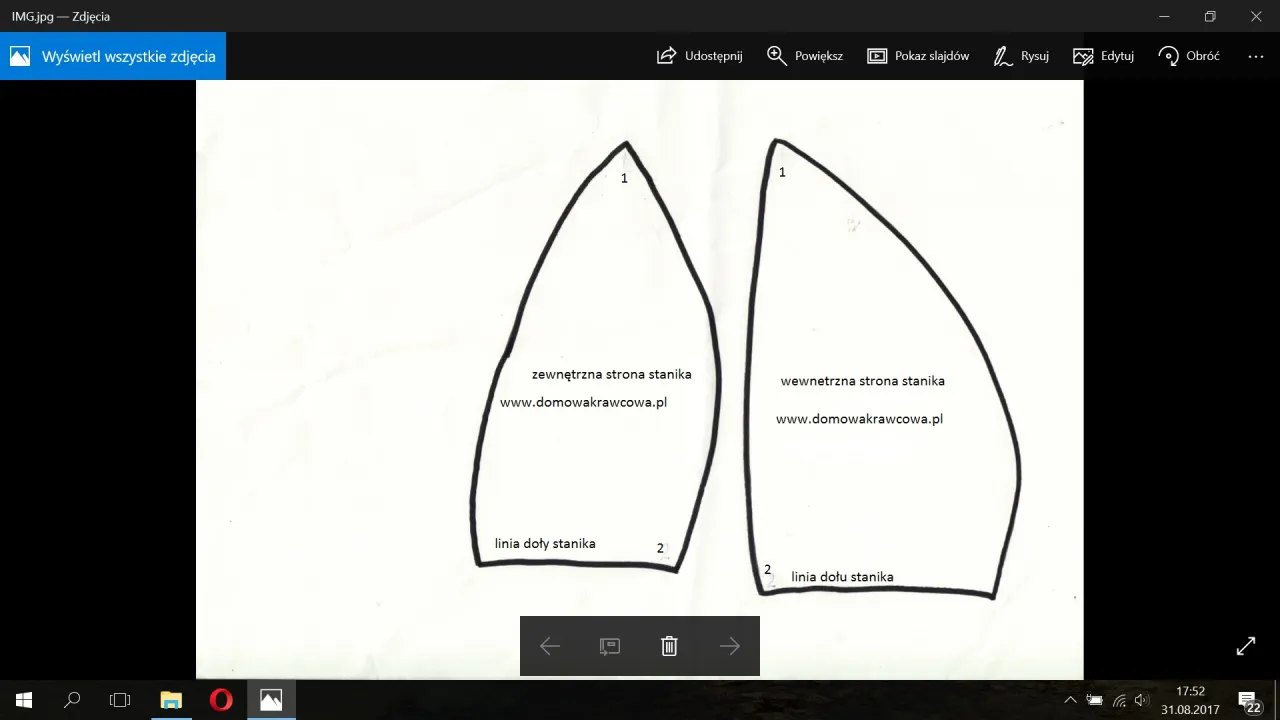Rotate the photo with Obróć
The image size is (1280, 720).
1189,56
